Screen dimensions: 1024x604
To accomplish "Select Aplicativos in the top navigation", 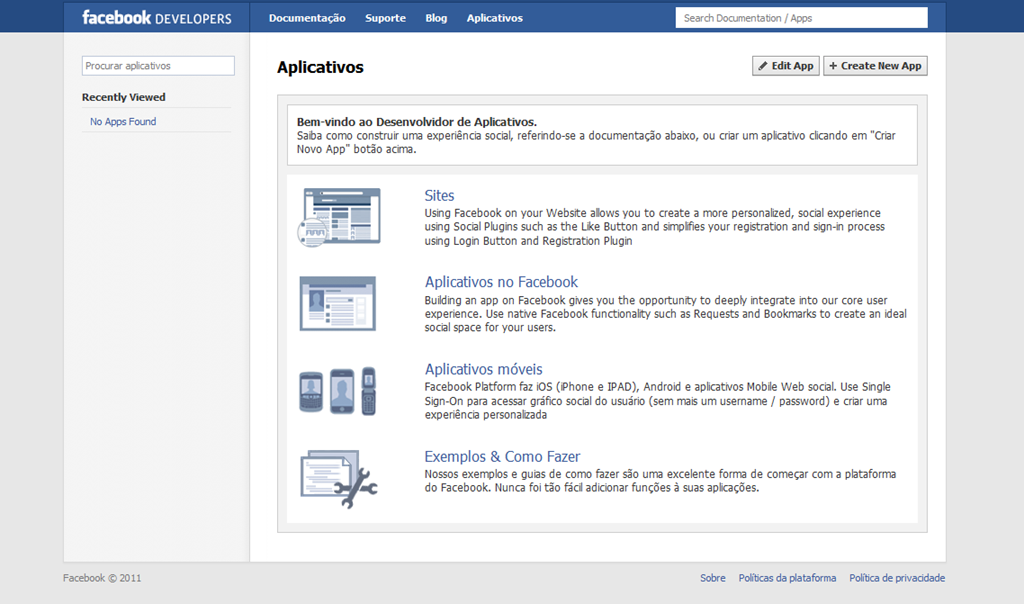I will tap(494, 18).
